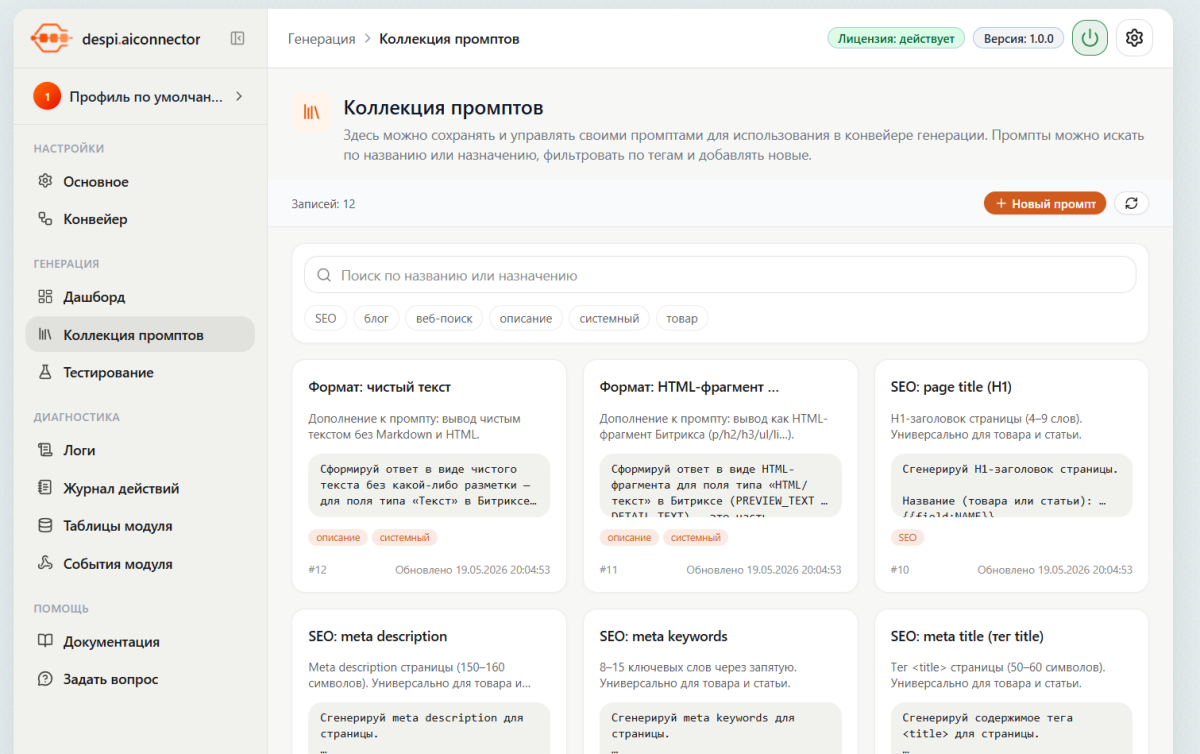Screen dimensions: 1200x754
Task: Open События модуля in the sidebar
Action: pos(140,564)
